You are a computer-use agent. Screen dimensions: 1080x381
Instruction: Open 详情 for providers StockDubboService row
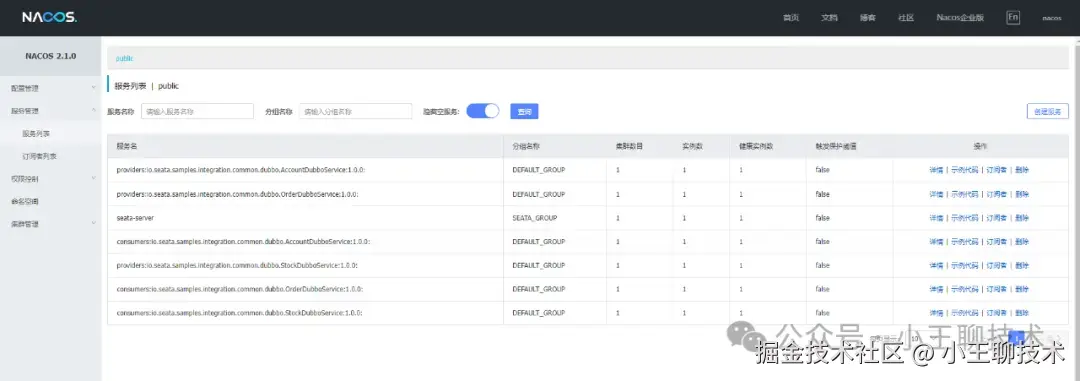pyautogui.click(x=936, y=265)
